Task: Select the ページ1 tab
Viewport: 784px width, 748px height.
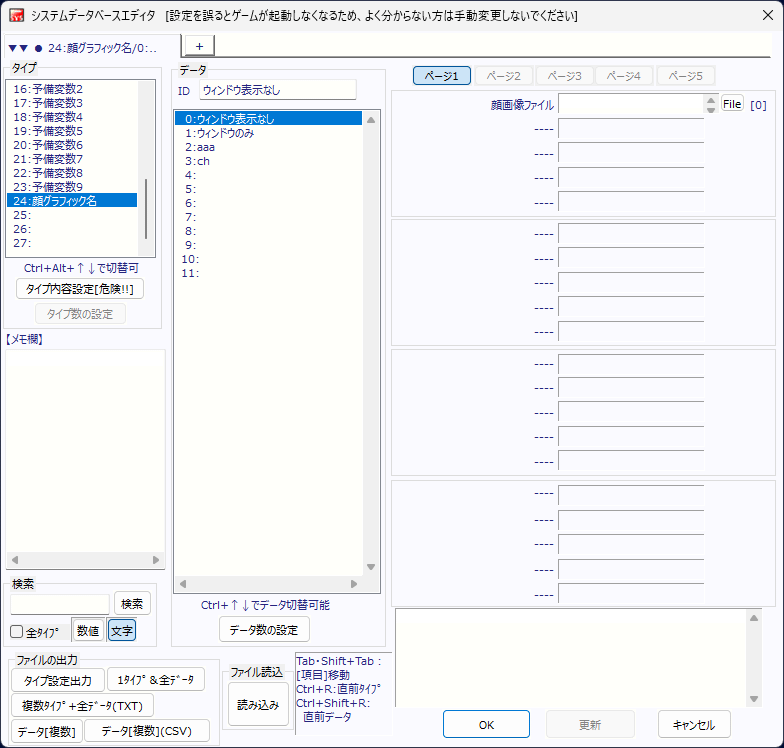Action: coord(441,76)
